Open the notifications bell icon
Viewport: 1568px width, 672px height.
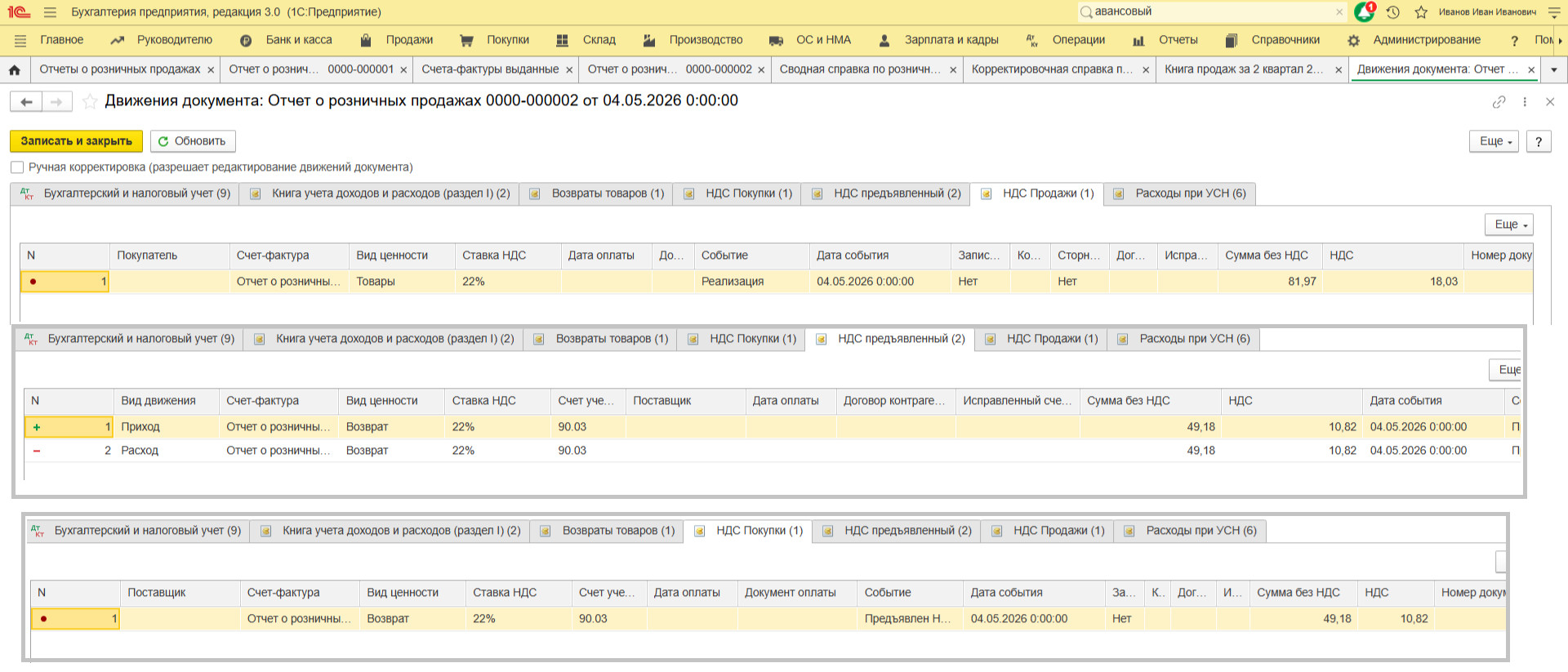click(x=1364, y=12)
